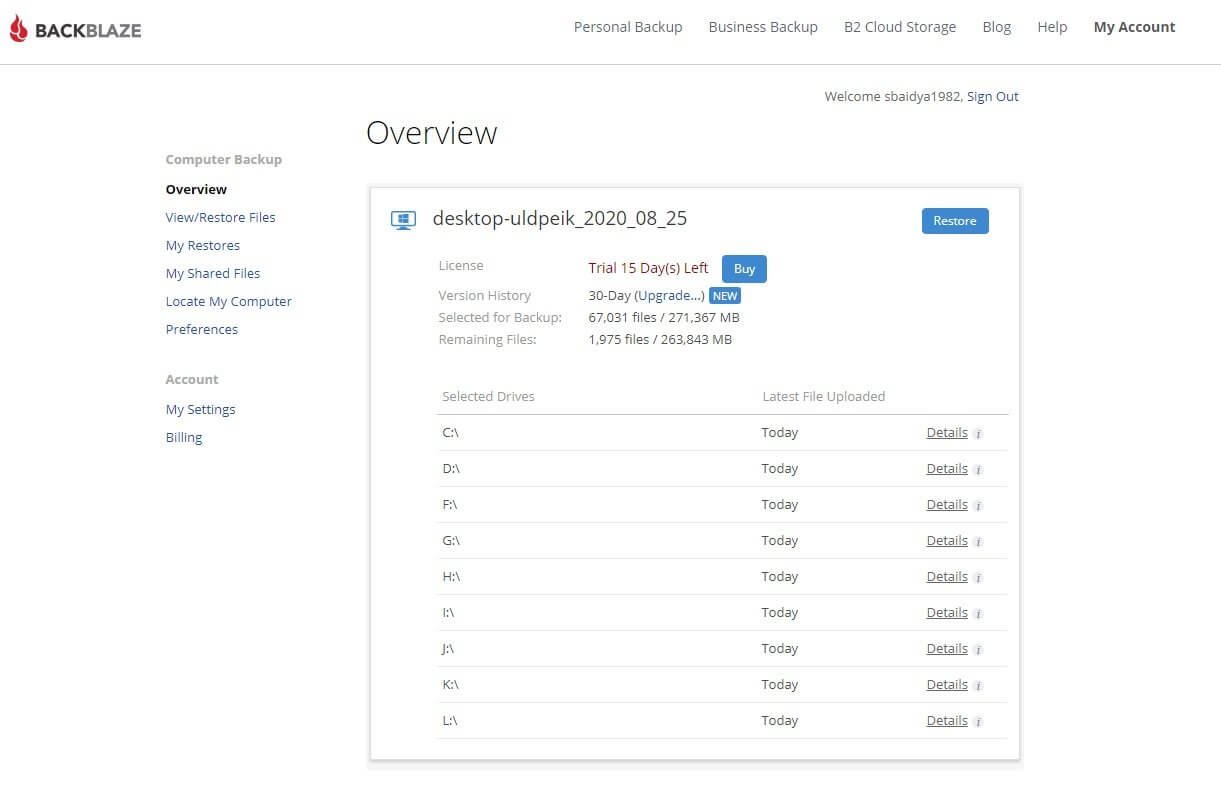Open Preferences in the sidebar
Screen dimensions: 1221x808
tap(202, 329)
